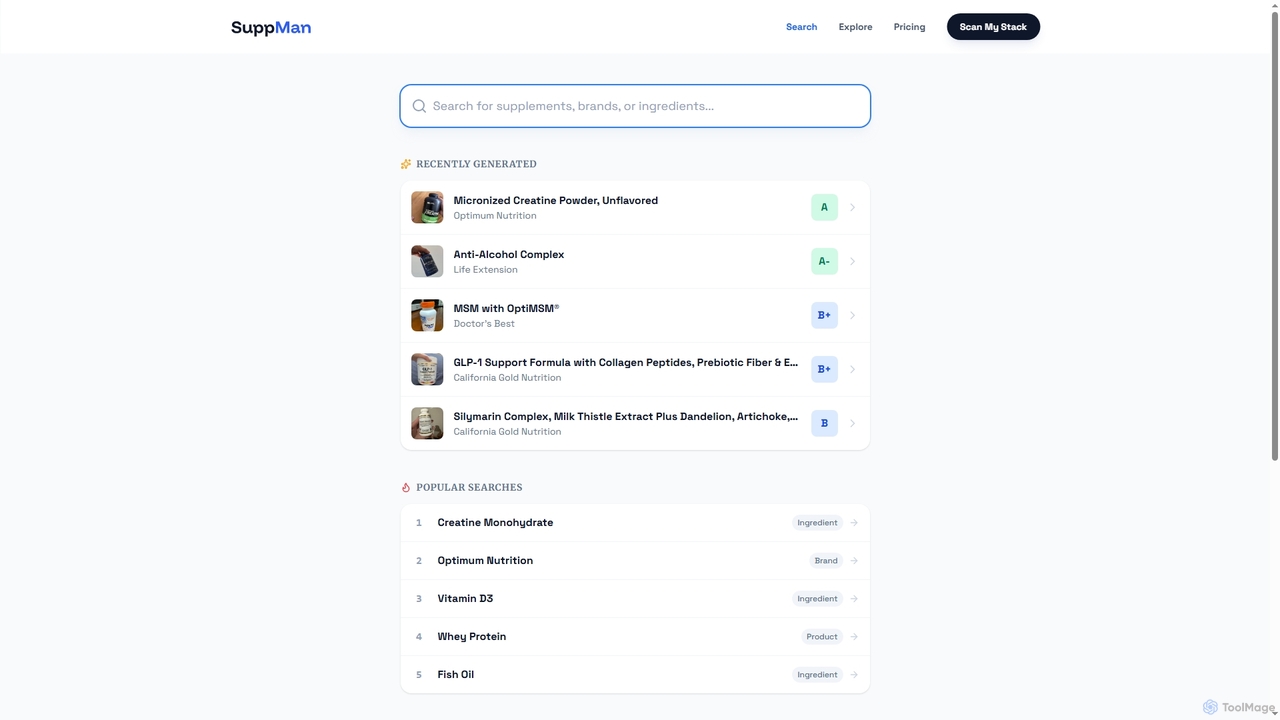Expand the Silymarin Complex row chevron

(852, 424)
